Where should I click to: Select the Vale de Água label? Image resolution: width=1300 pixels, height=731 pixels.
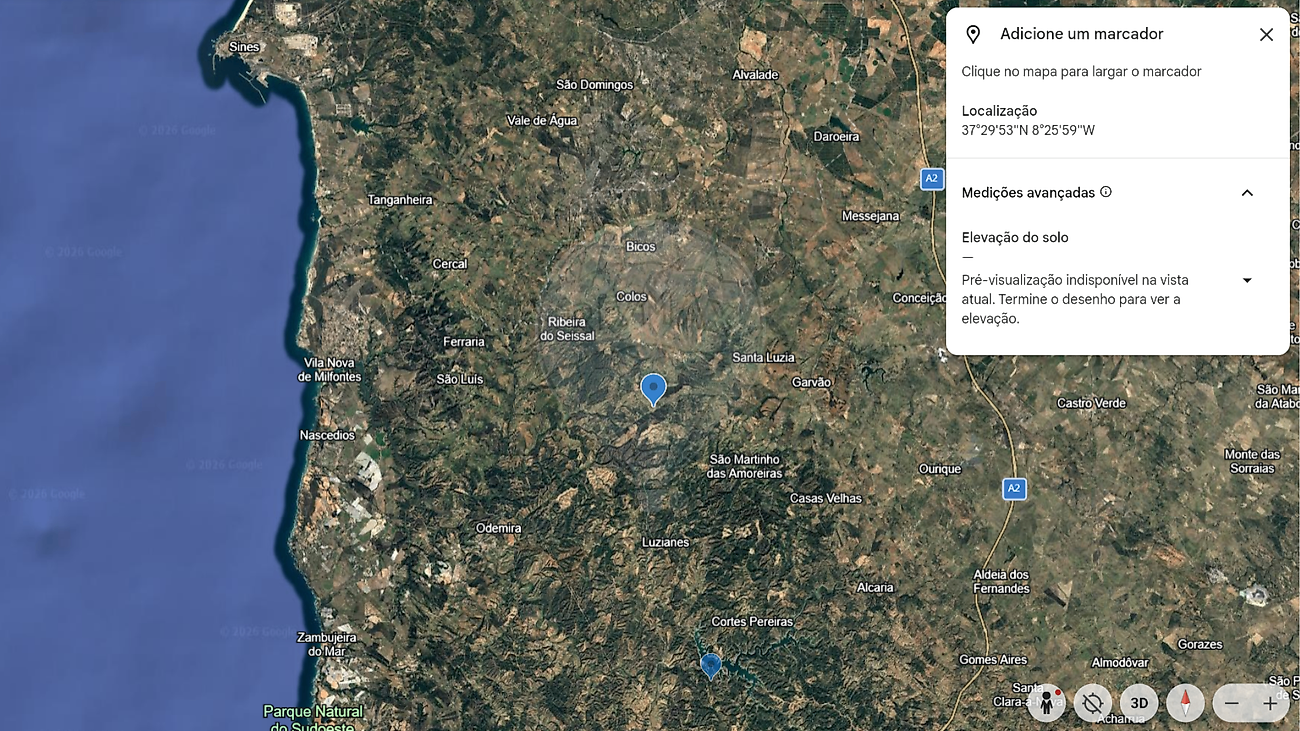click(542, 120)
